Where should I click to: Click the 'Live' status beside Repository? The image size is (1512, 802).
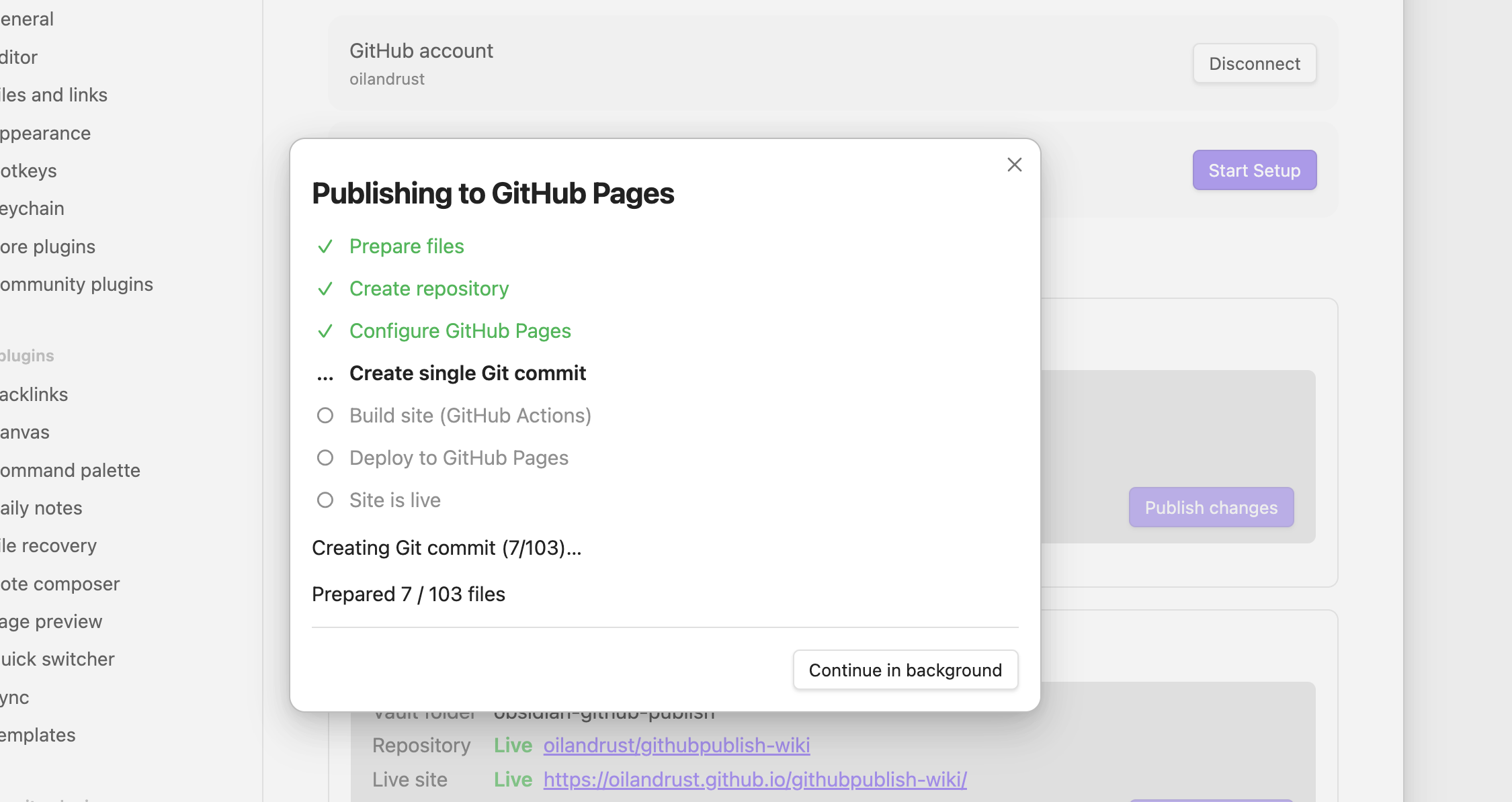513,745
